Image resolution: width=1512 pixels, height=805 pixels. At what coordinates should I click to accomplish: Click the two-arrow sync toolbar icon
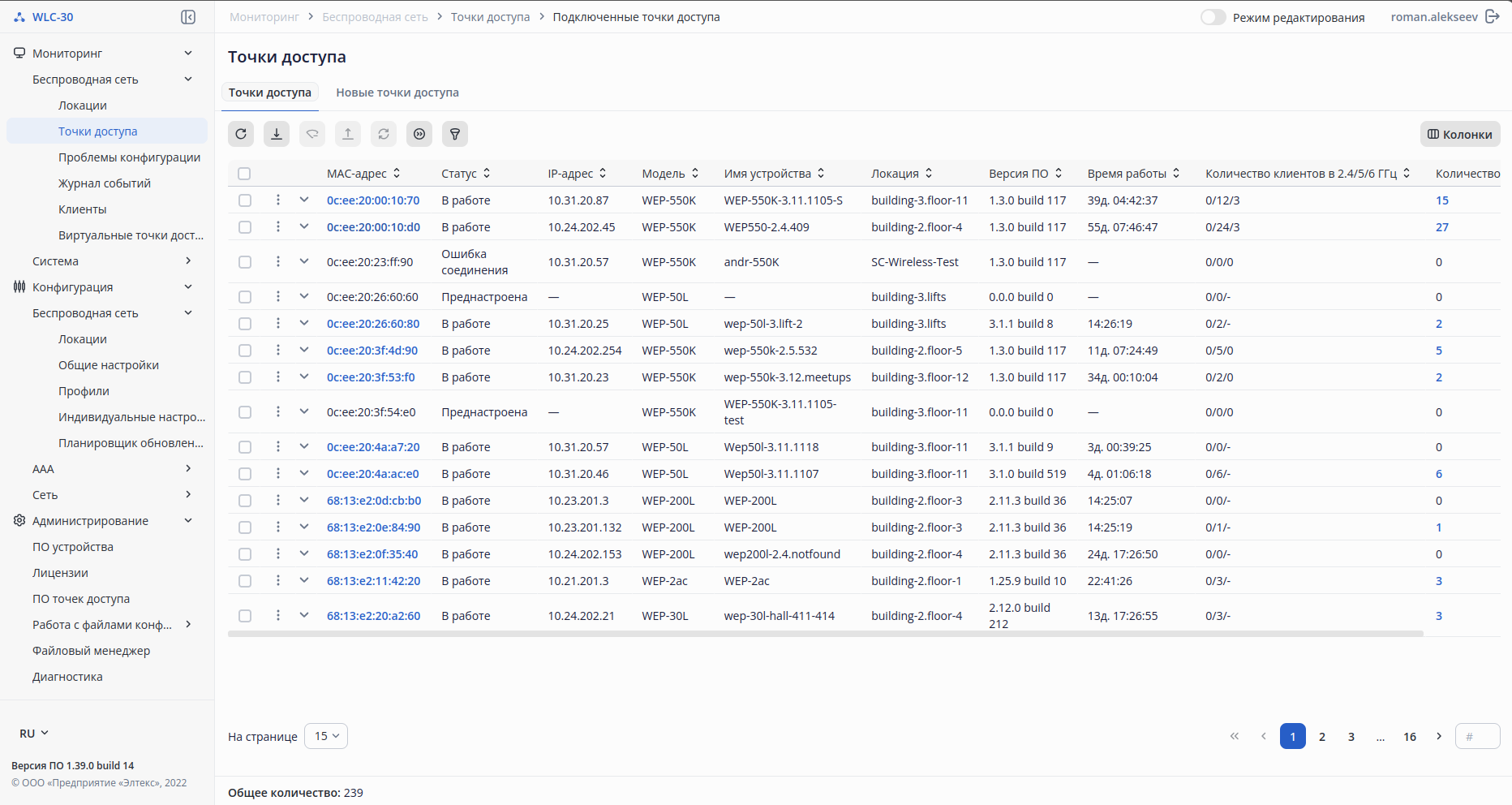point(384,134)
